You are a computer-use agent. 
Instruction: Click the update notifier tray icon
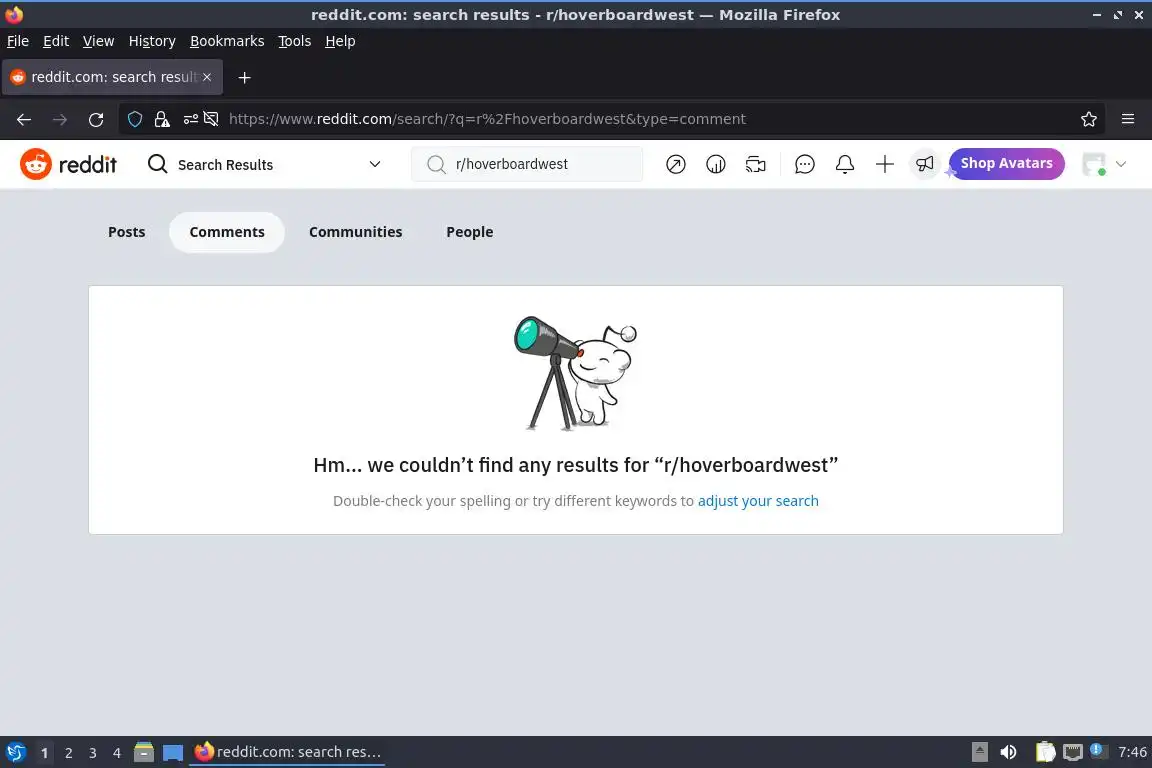tap(1096, 750)
